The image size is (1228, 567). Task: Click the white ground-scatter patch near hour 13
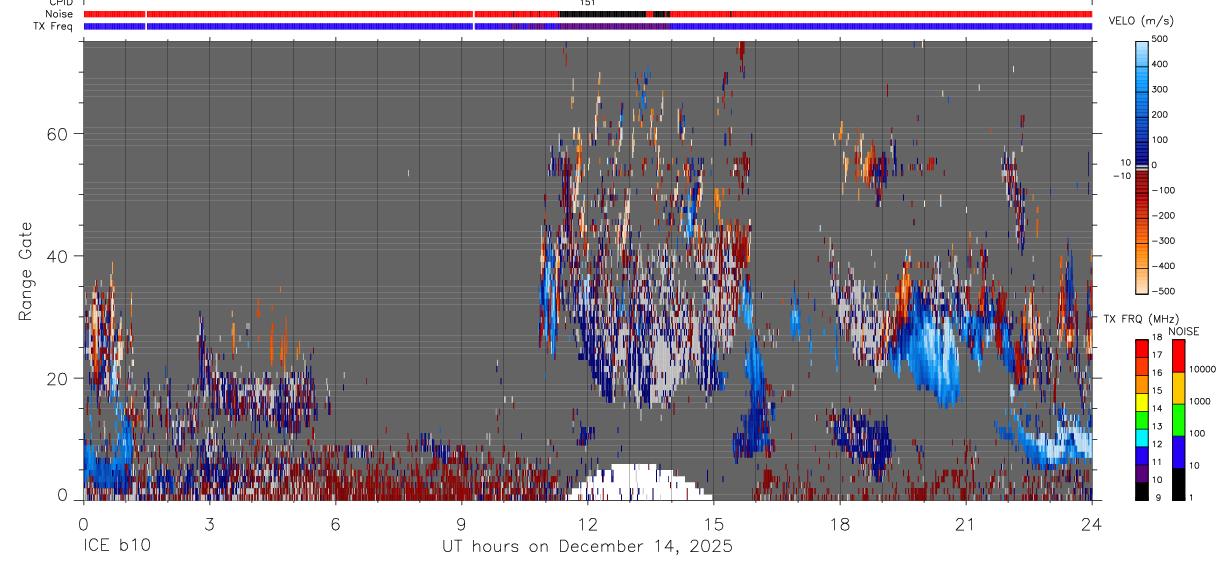638,482
